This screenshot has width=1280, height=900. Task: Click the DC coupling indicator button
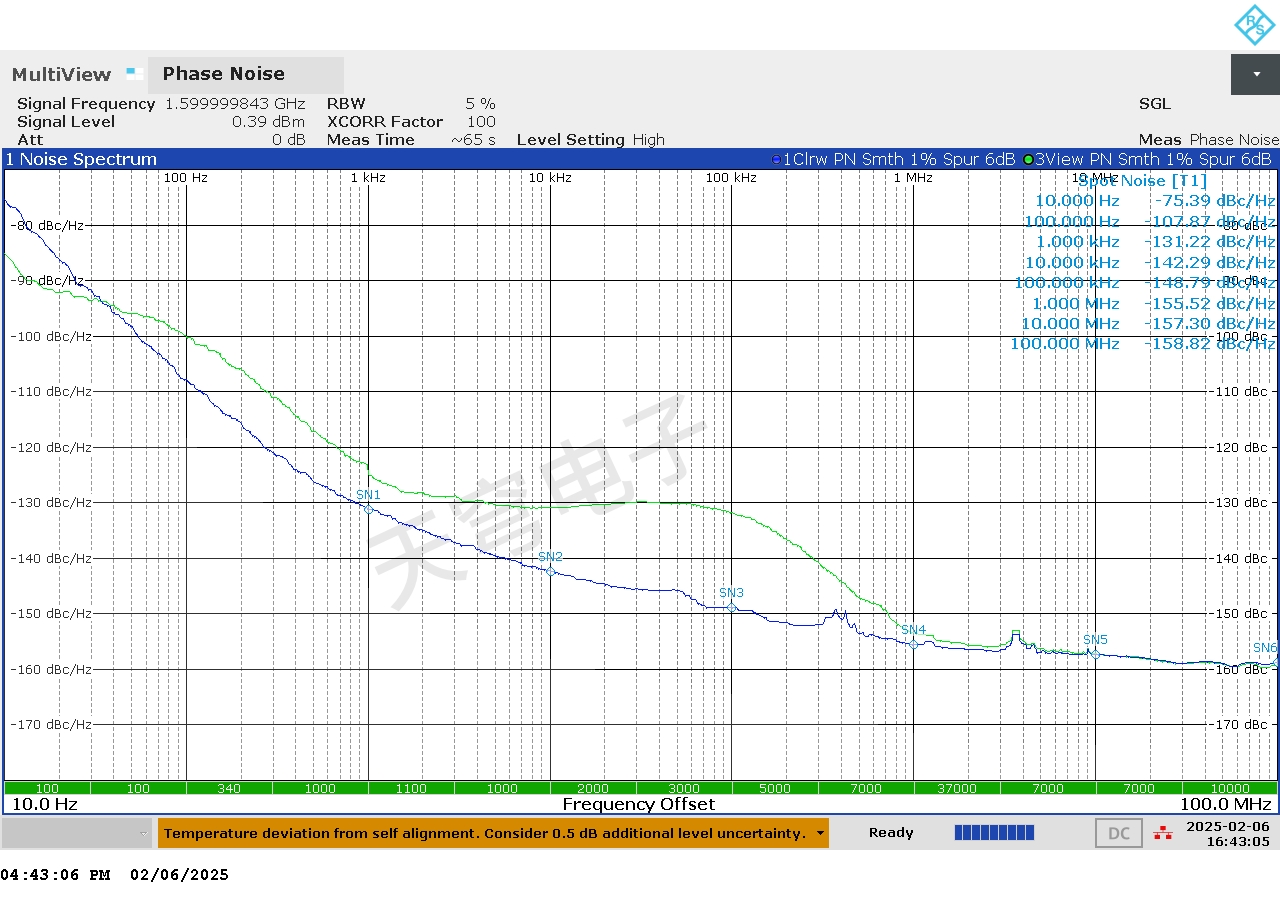tap(1119, 833)
